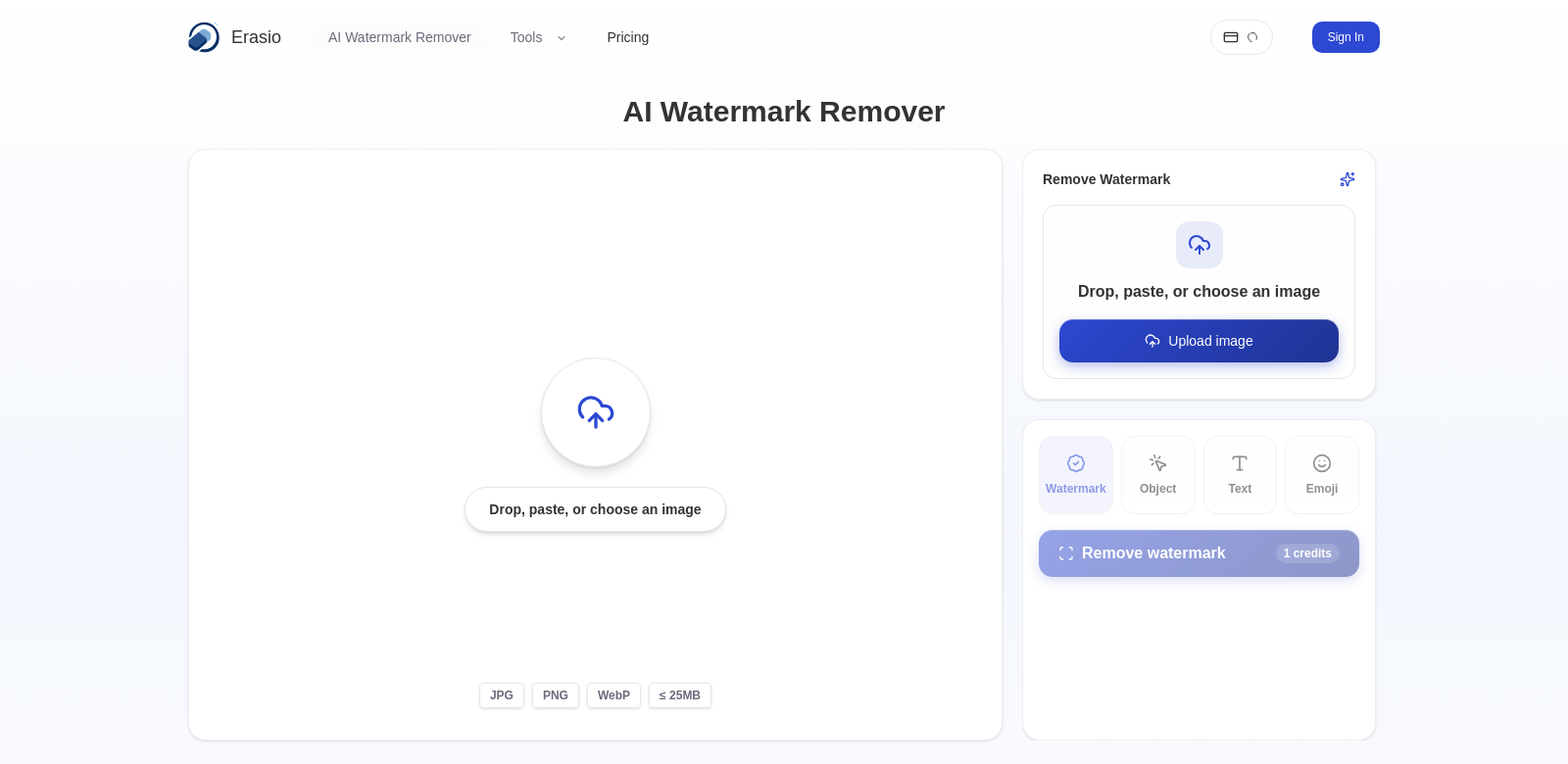This screenshot has width=1568, height=764.
Task: Click the PNG format badge
Action: click(556, 695)
